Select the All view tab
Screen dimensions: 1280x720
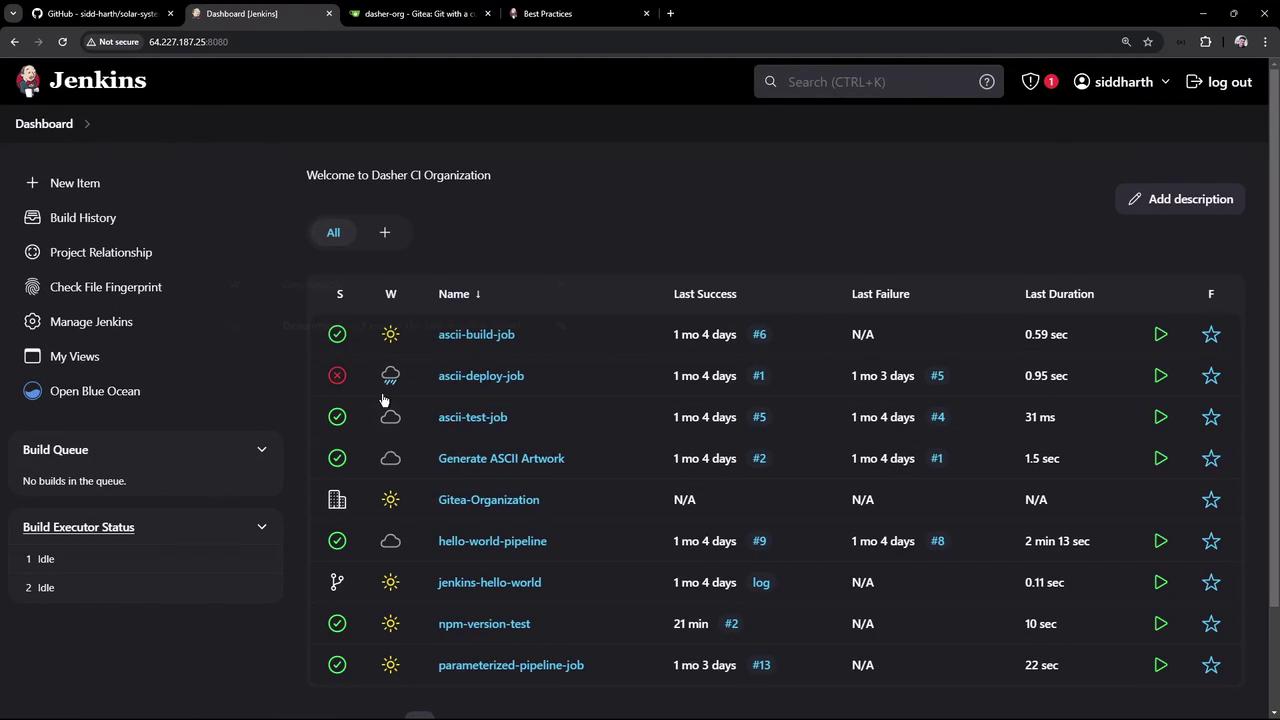point(333,232)
